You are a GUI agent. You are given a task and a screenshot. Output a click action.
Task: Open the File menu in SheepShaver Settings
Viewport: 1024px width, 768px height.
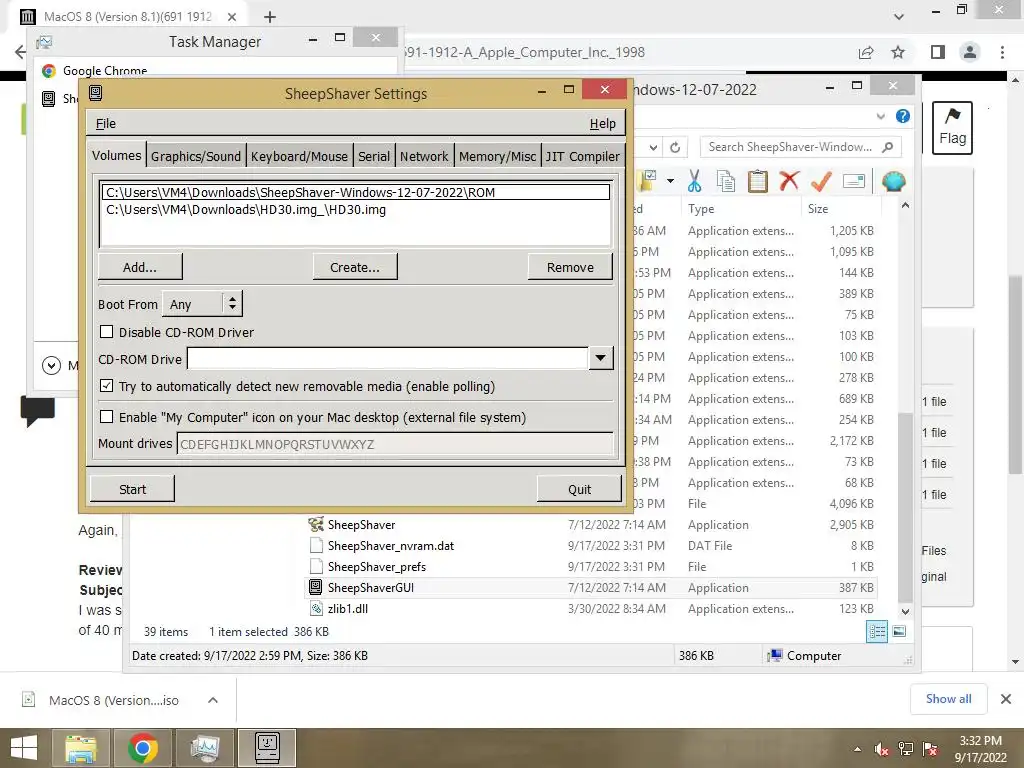105,123
